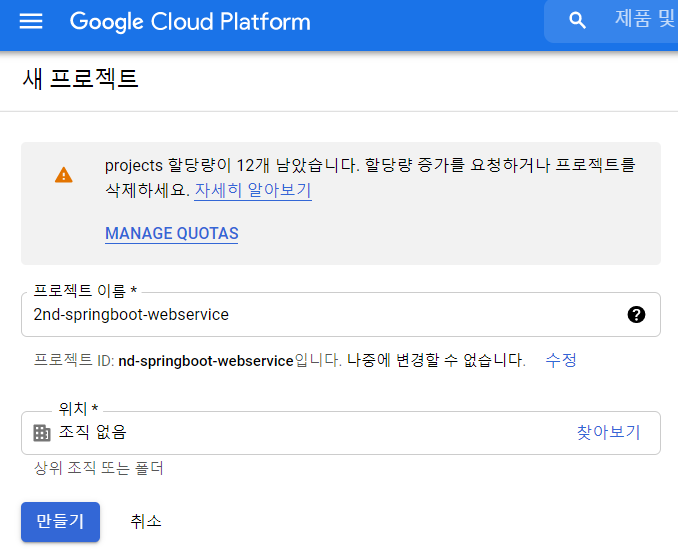Click the organization building icon
Screen dimensions: 678x554
[x=42, y=433]
